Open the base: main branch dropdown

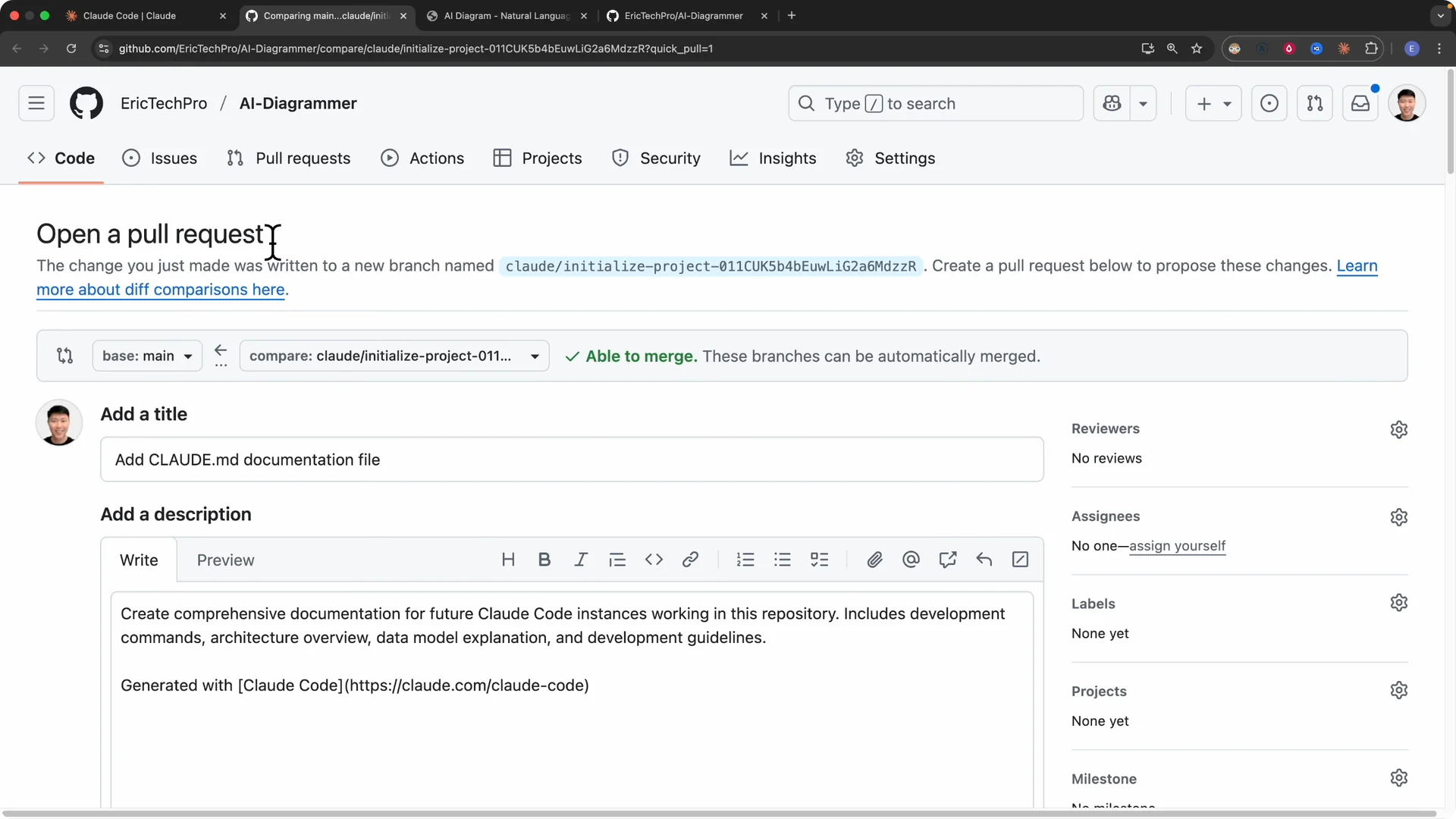147,356
